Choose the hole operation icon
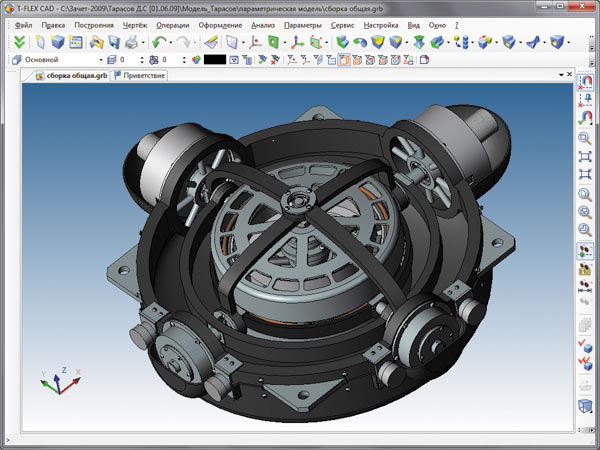 pos(557,42)
